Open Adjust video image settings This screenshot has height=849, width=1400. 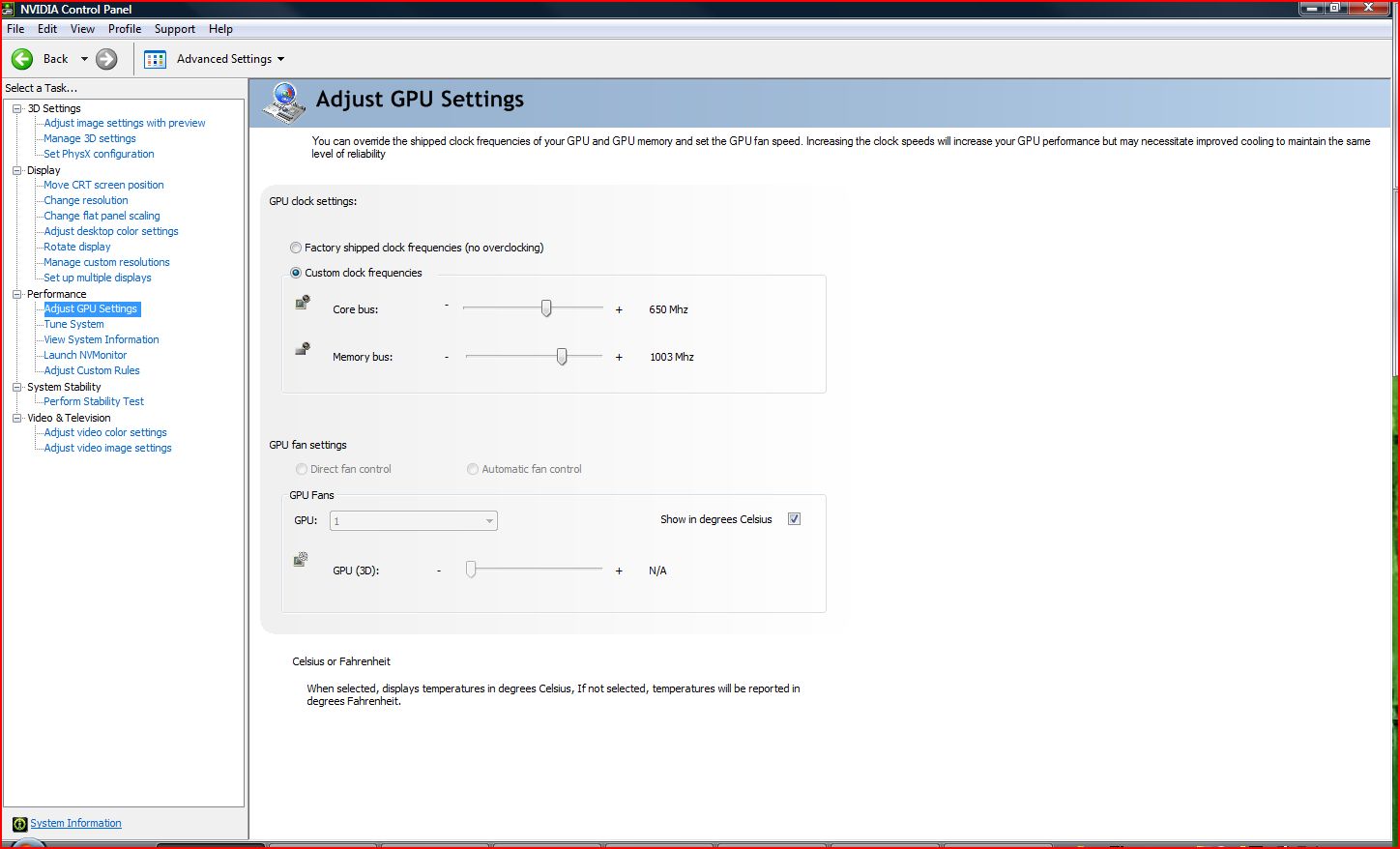[107, 448]
